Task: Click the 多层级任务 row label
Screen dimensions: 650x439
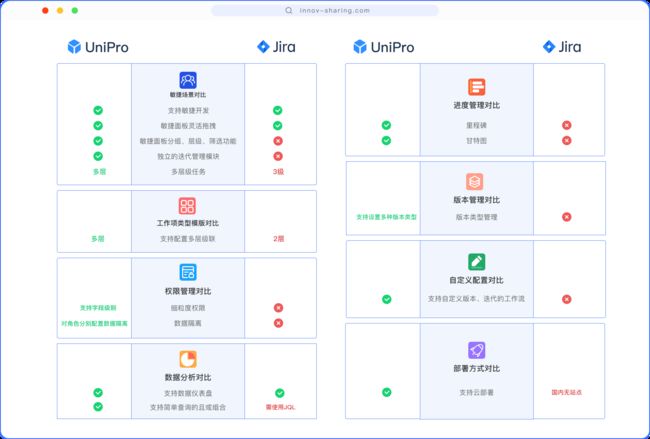Action: (188, 172)
